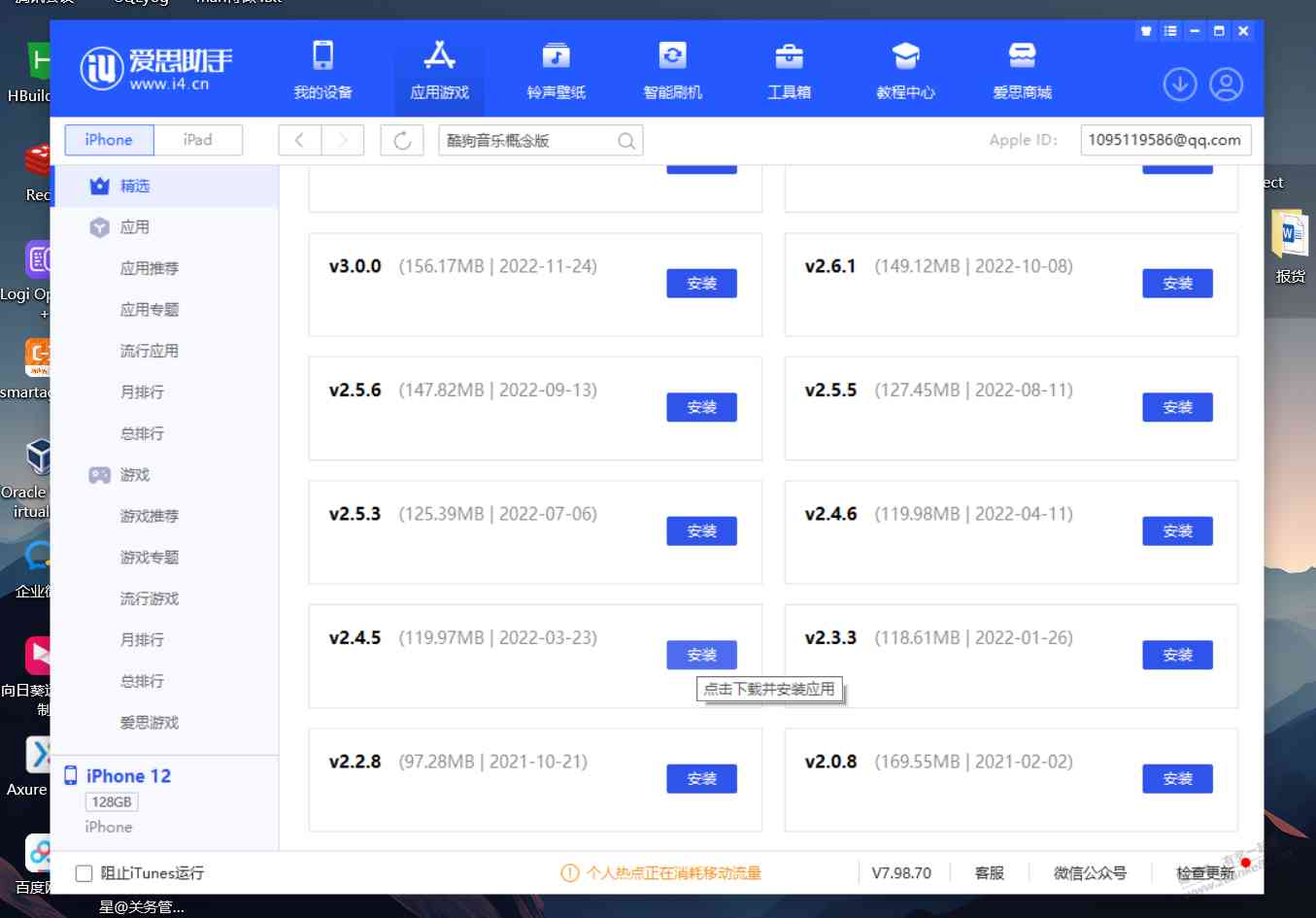Install version v2.5.6
Viewport: 1316px width, 918px height.
click(701, 407)
